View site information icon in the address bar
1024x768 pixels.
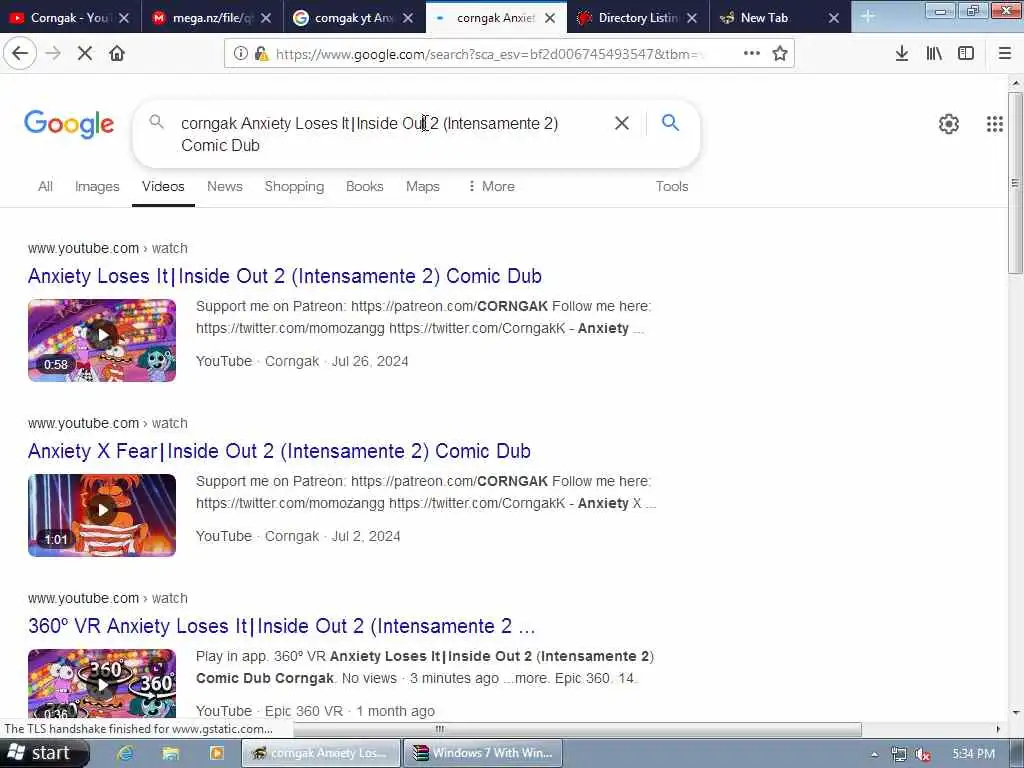[240, 54]
